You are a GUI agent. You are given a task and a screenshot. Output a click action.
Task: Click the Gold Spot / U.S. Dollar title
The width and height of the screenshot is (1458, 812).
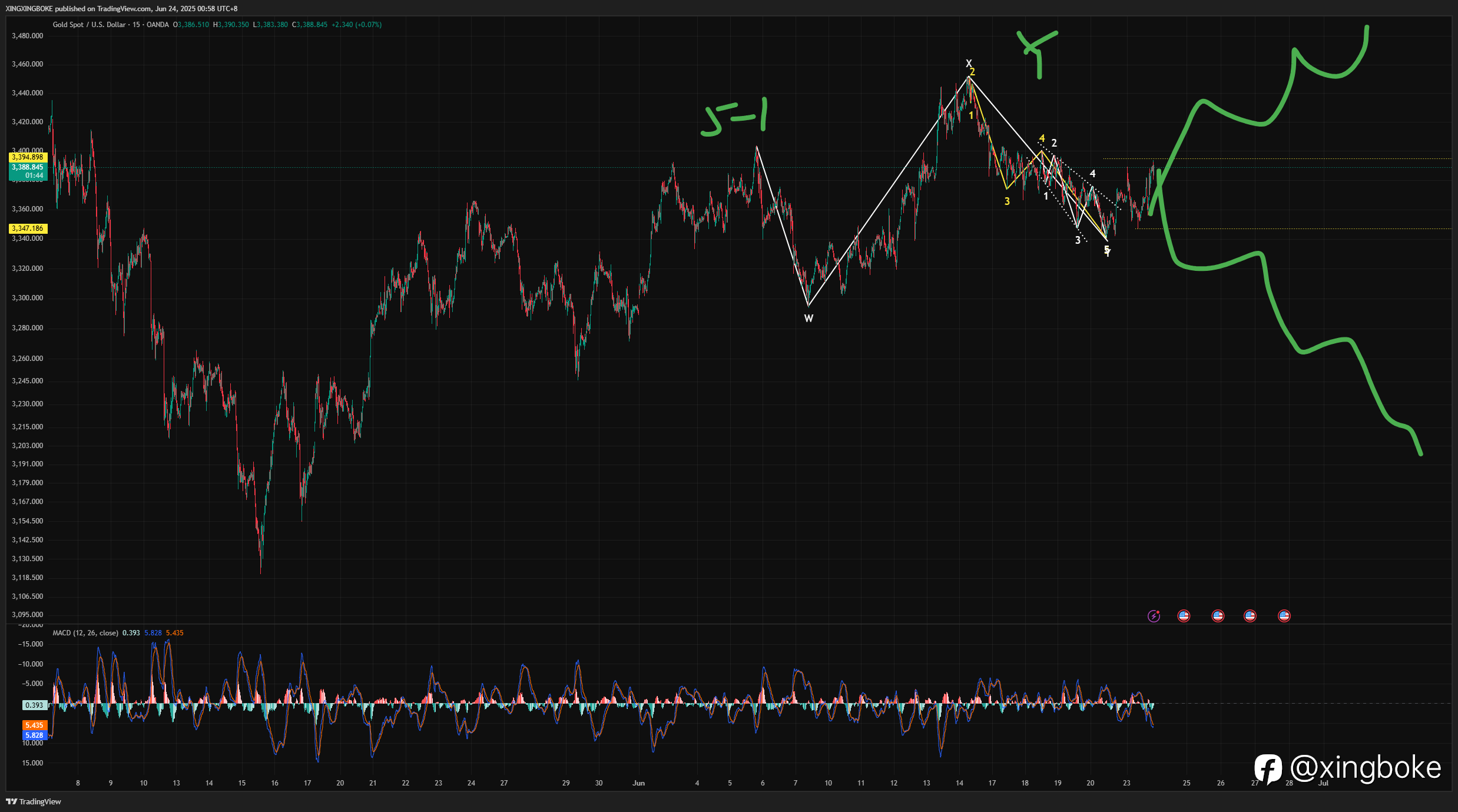89,25
